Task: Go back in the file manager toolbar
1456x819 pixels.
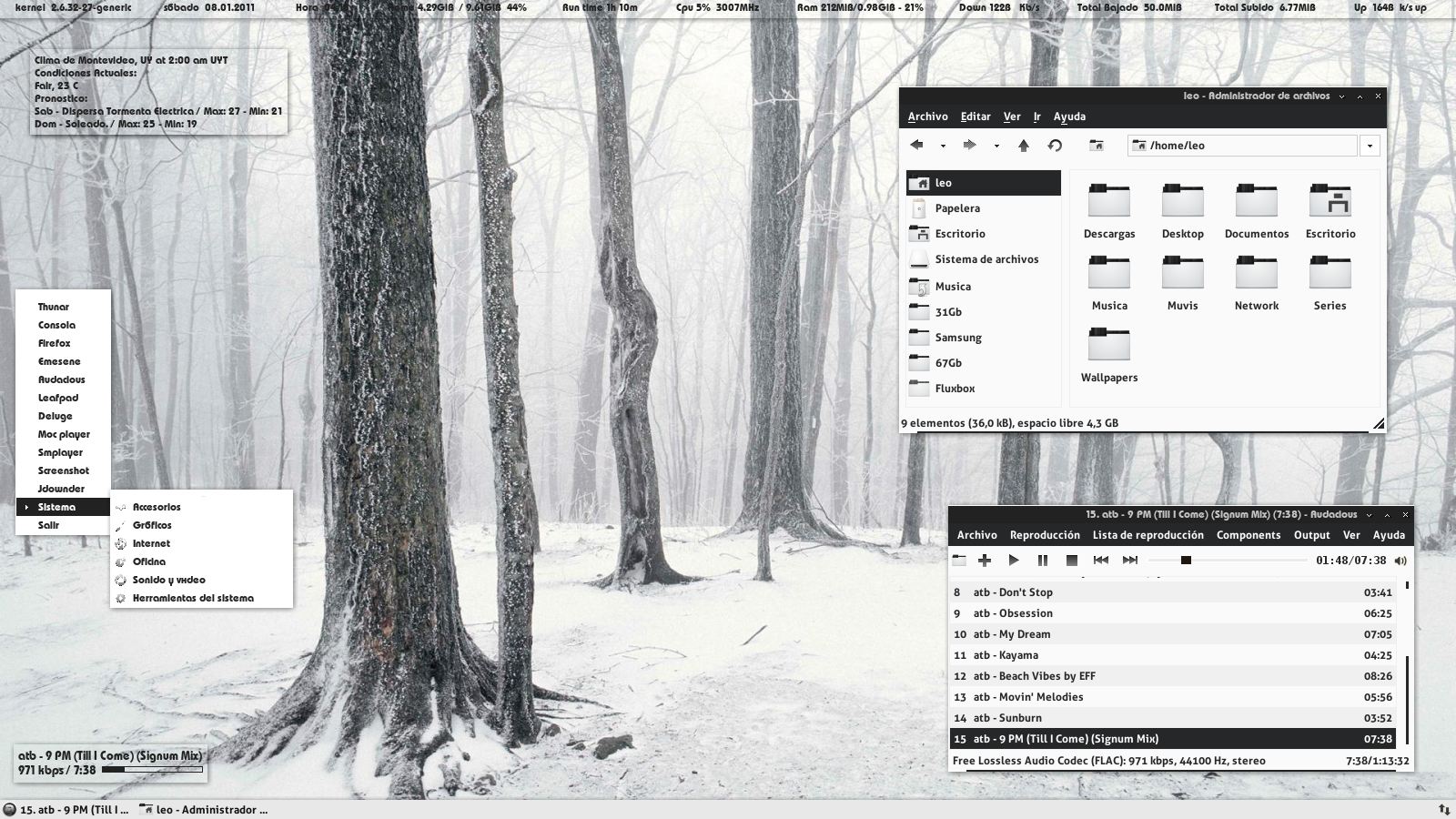Action: click(916, 145)
